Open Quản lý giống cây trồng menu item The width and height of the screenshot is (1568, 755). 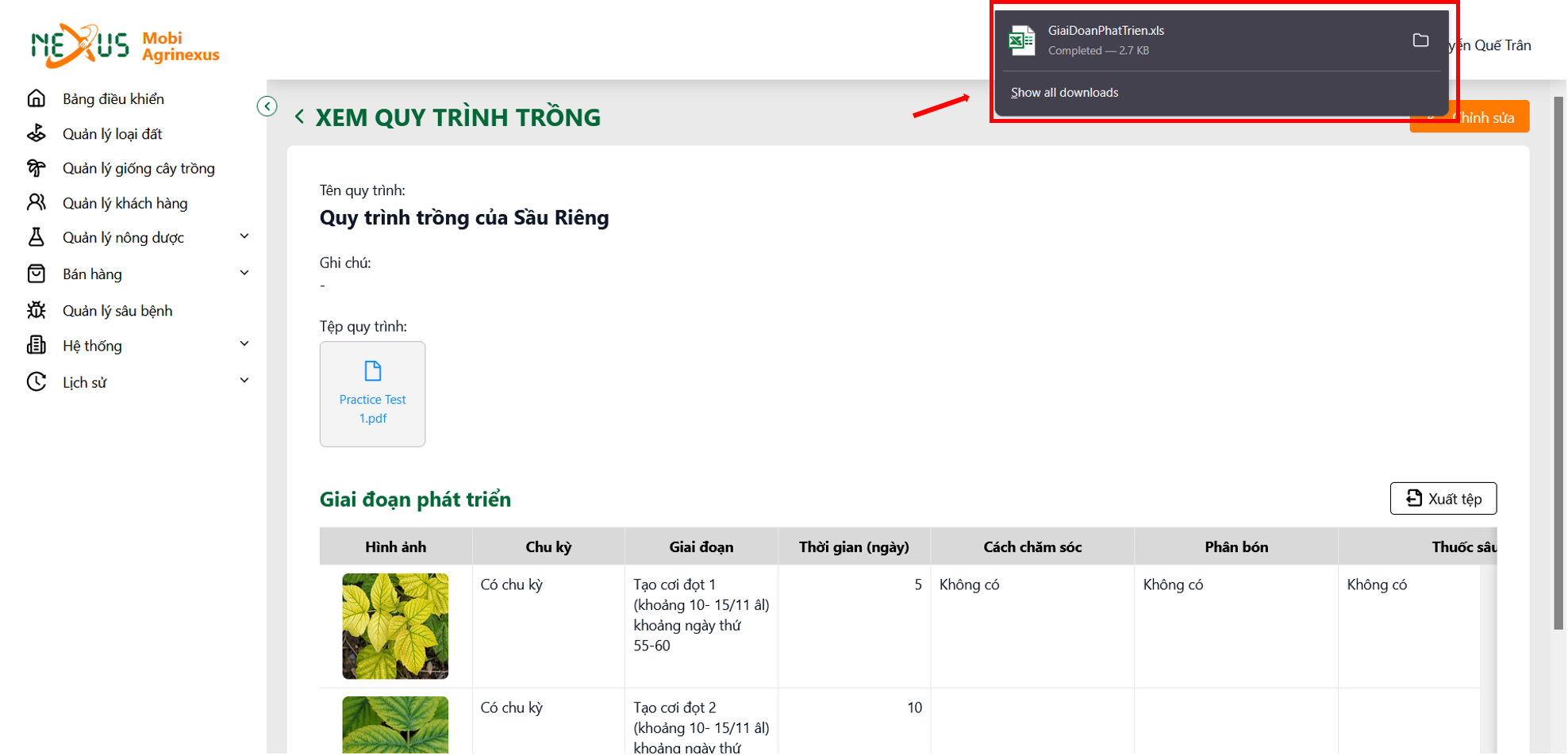[x=139, y=168]
